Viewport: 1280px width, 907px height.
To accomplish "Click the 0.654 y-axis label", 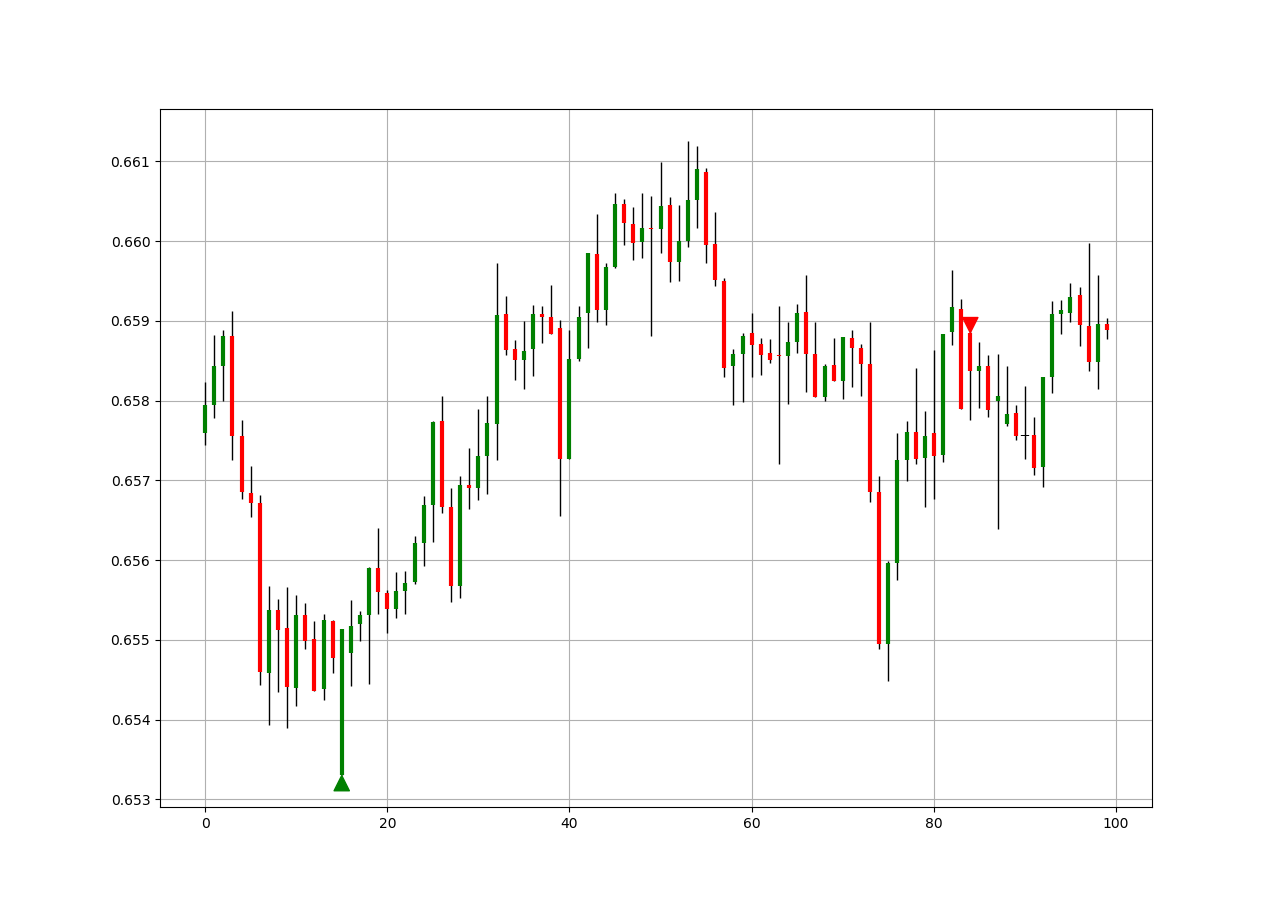I will pyautogui.click(x=131, y=720).
